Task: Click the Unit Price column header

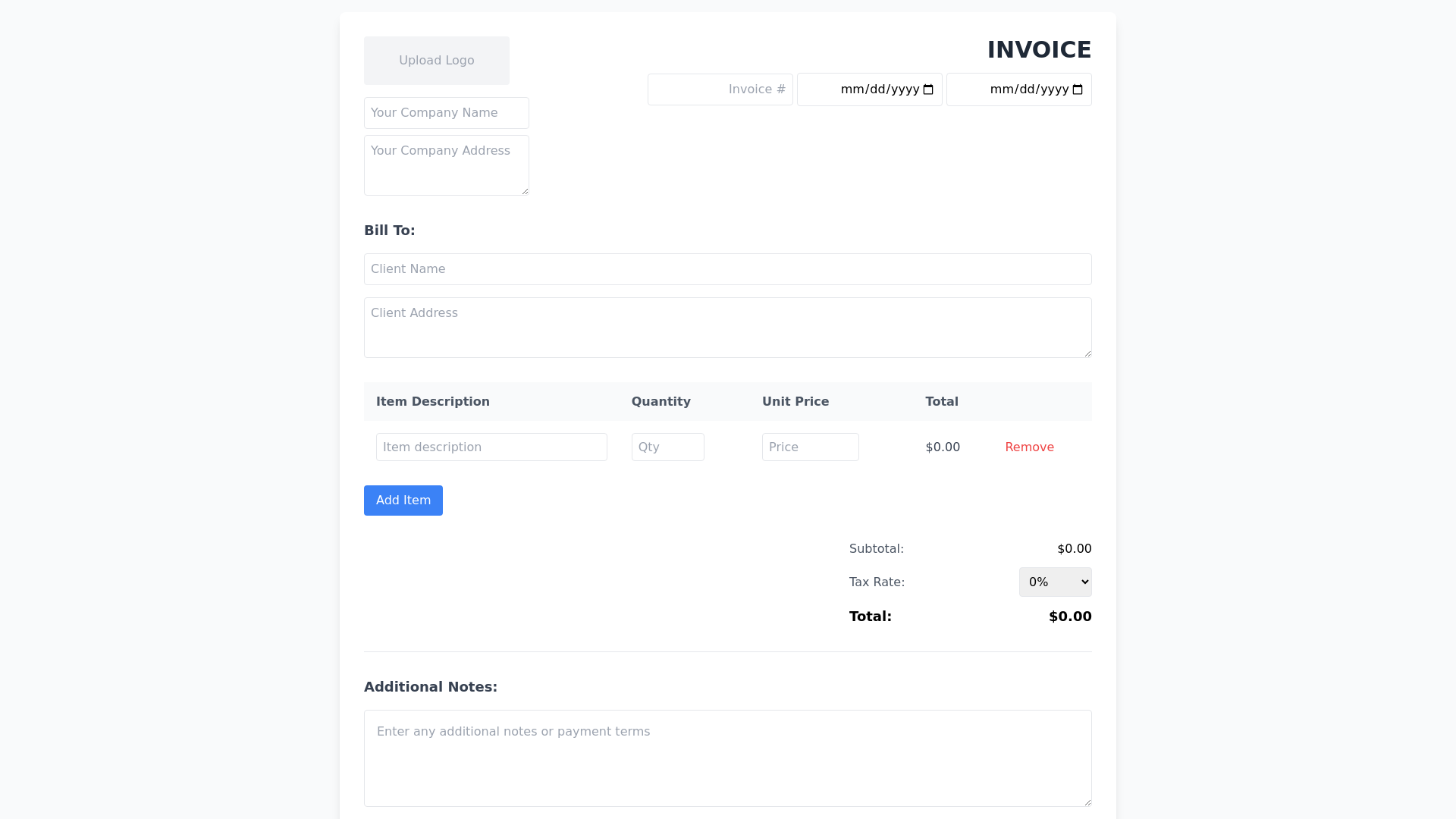Action: [795, 402]
